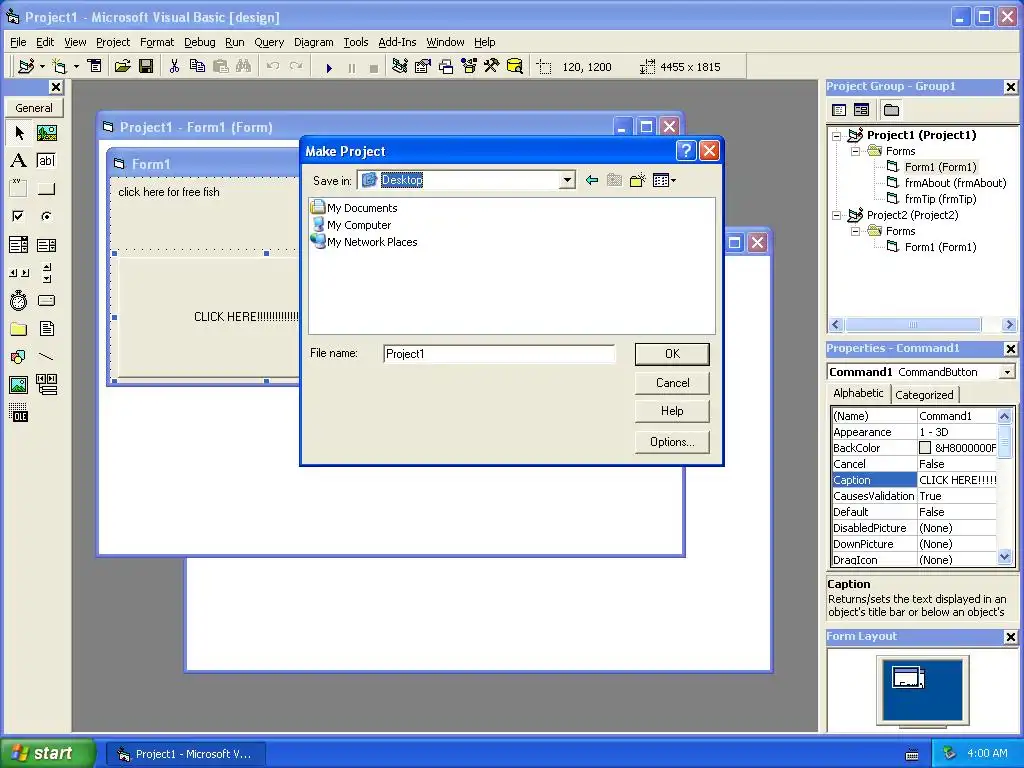Click Project1 taskbar button
This screenshot has height=768, width=1024.
tap(185, 754)
